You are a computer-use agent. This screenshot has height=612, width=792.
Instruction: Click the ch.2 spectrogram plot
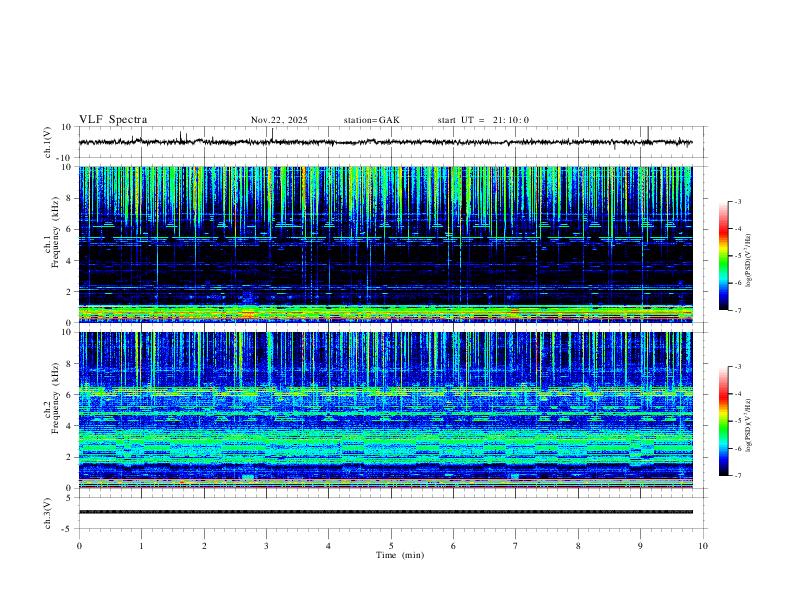click(385, 410)
